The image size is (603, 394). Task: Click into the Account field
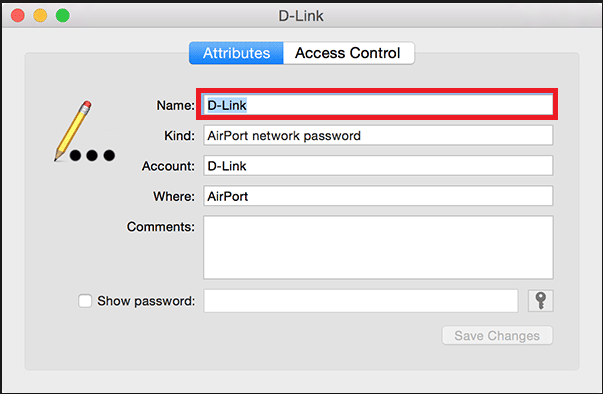(x=378, y=166)
